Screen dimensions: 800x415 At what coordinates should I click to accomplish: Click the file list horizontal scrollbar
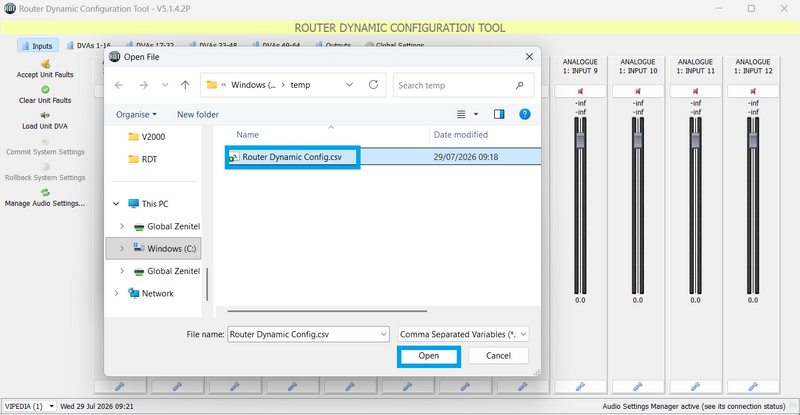(x=327, y=311)
